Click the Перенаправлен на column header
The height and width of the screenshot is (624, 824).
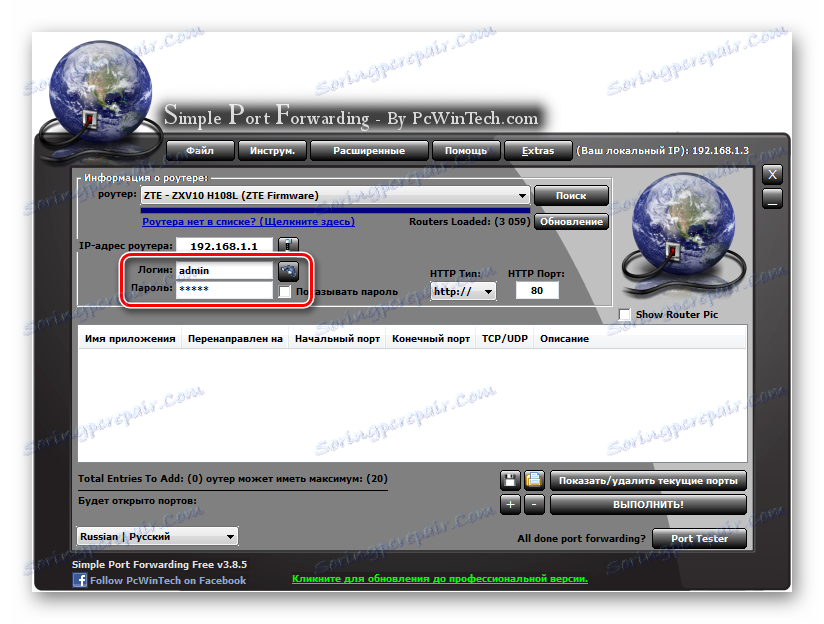(235, 339)
